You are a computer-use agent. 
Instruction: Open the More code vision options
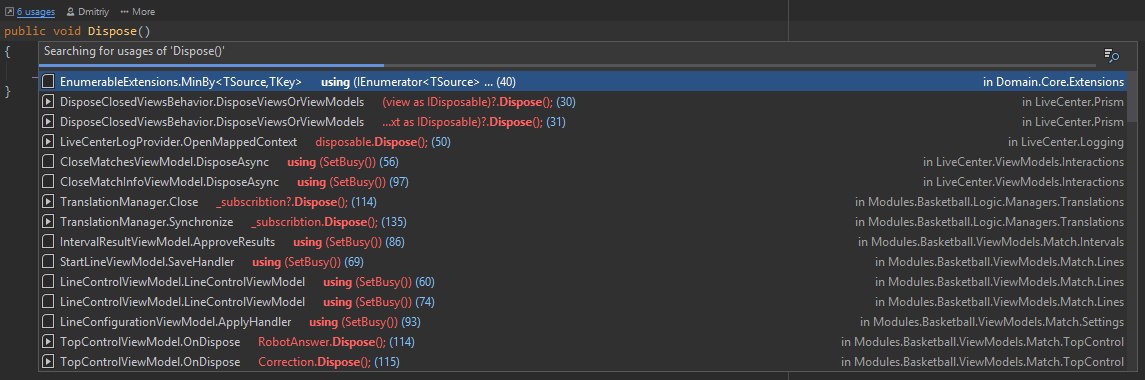tap(143, 12)
